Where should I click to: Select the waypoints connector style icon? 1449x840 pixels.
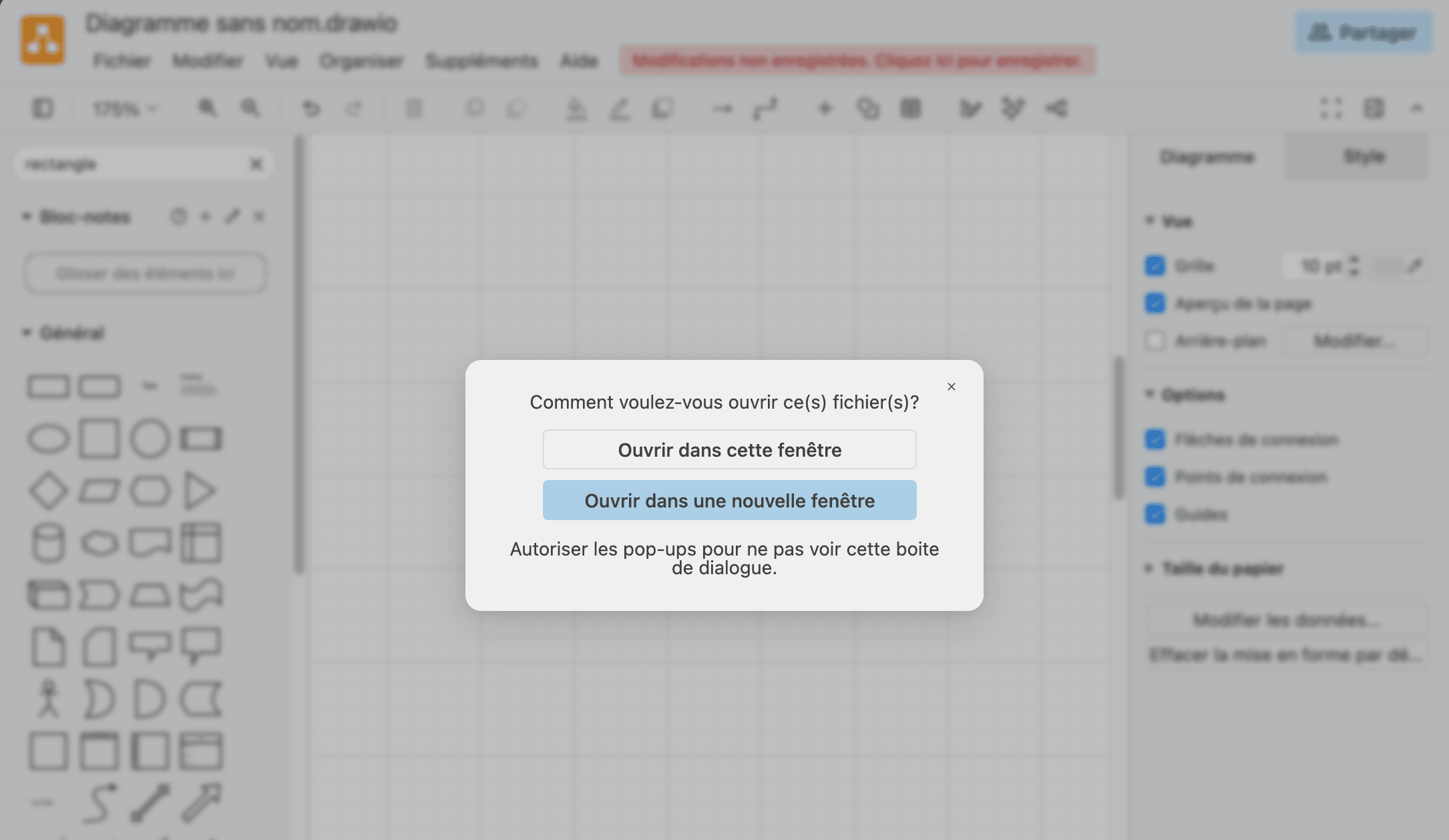[765, 108]
